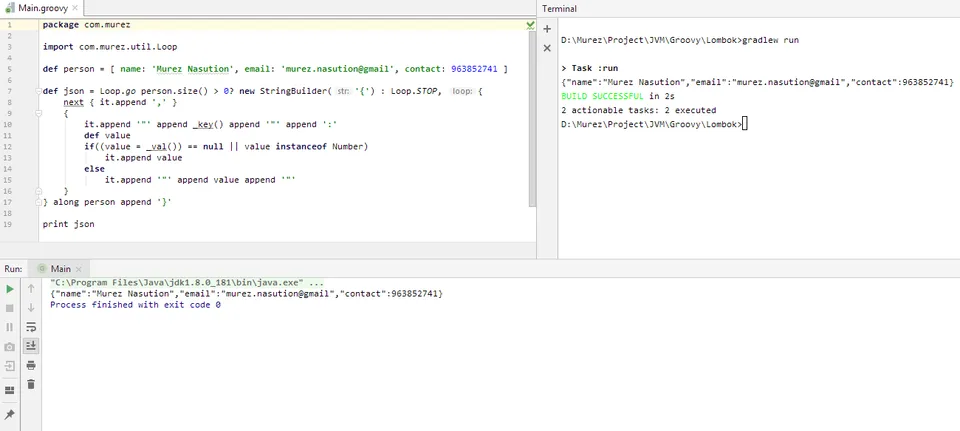Click 'instanceof' keyword on line 12
The image size is (960, 431).
coord(301,146)
